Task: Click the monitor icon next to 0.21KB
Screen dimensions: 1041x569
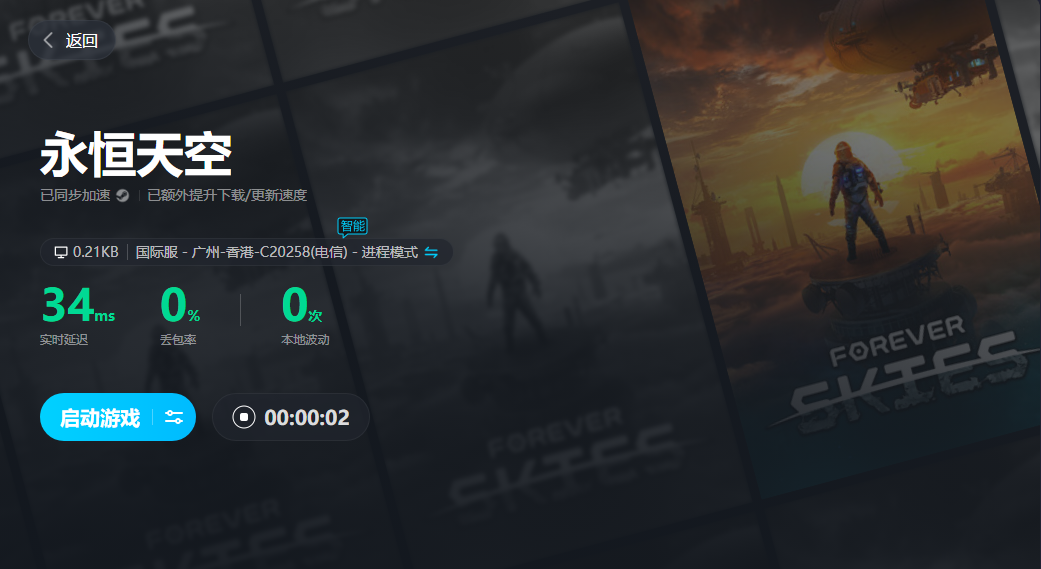Action: click(61, 252)
